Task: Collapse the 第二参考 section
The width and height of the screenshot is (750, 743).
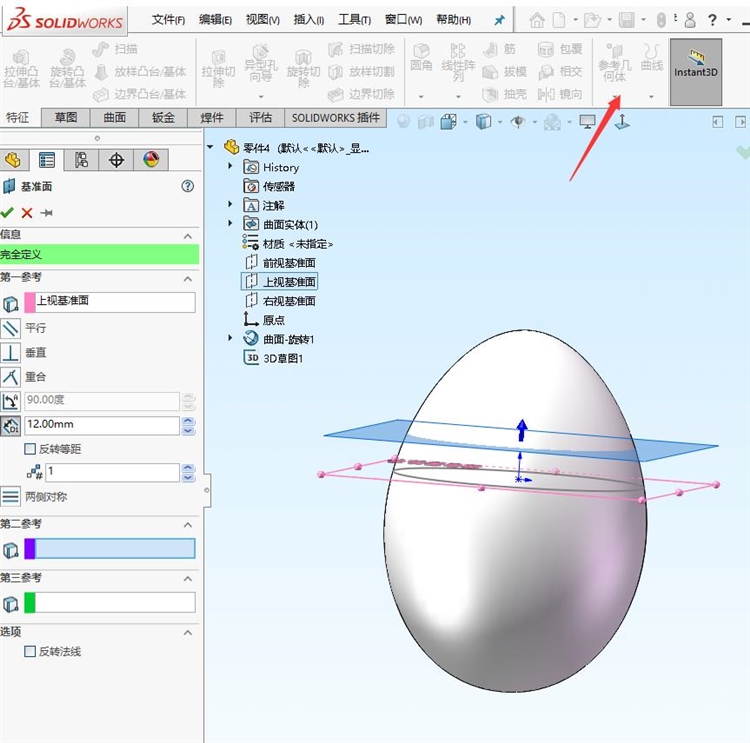Action: [x=188, y=525]
